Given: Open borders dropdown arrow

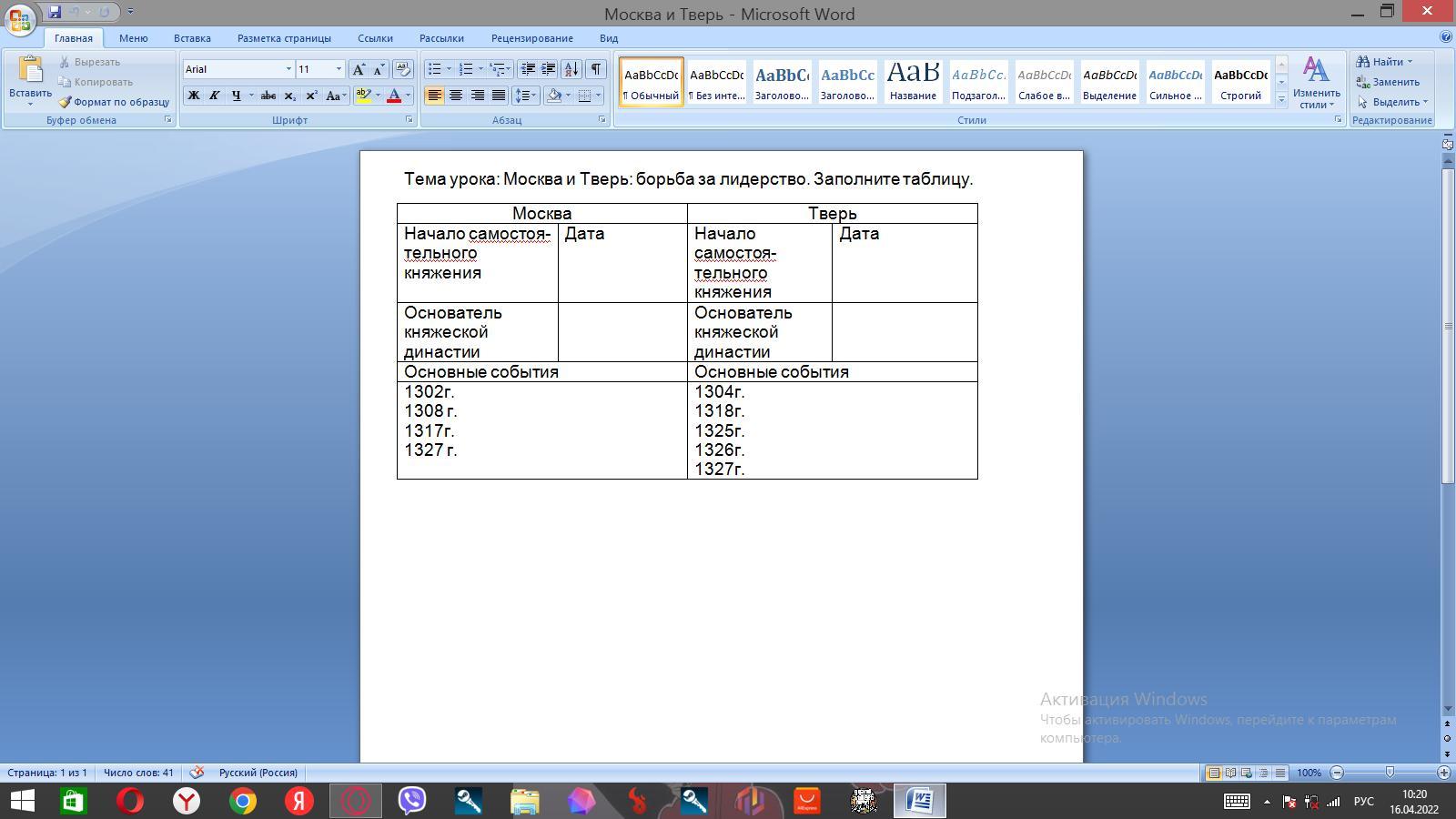Looking at the screenshot, I should click(x=598, y=96).
